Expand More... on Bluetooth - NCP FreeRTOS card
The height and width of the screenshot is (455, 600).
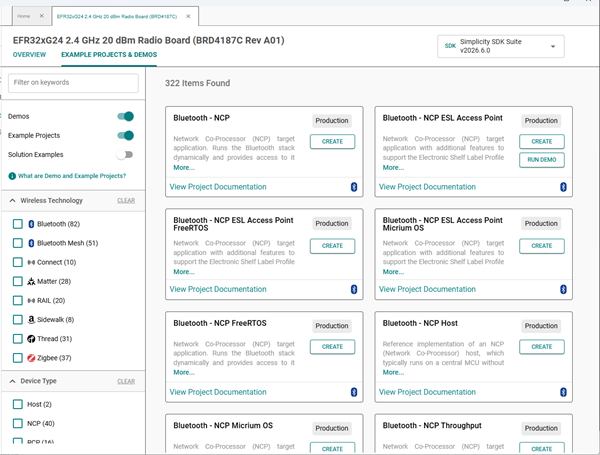pos(184,372)
